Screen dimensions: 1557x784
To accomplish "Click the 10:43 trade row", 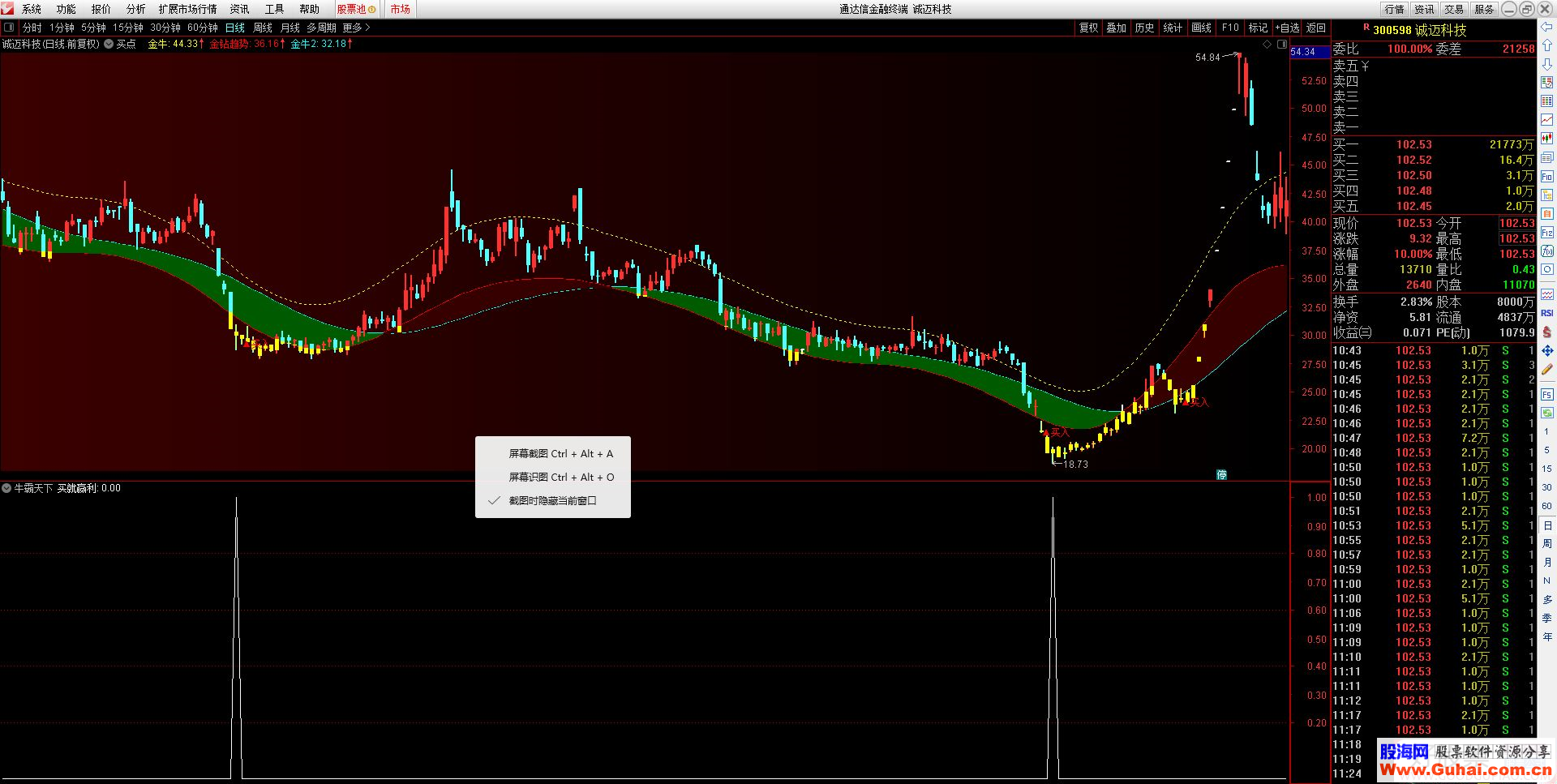I will coord(1434,350).
